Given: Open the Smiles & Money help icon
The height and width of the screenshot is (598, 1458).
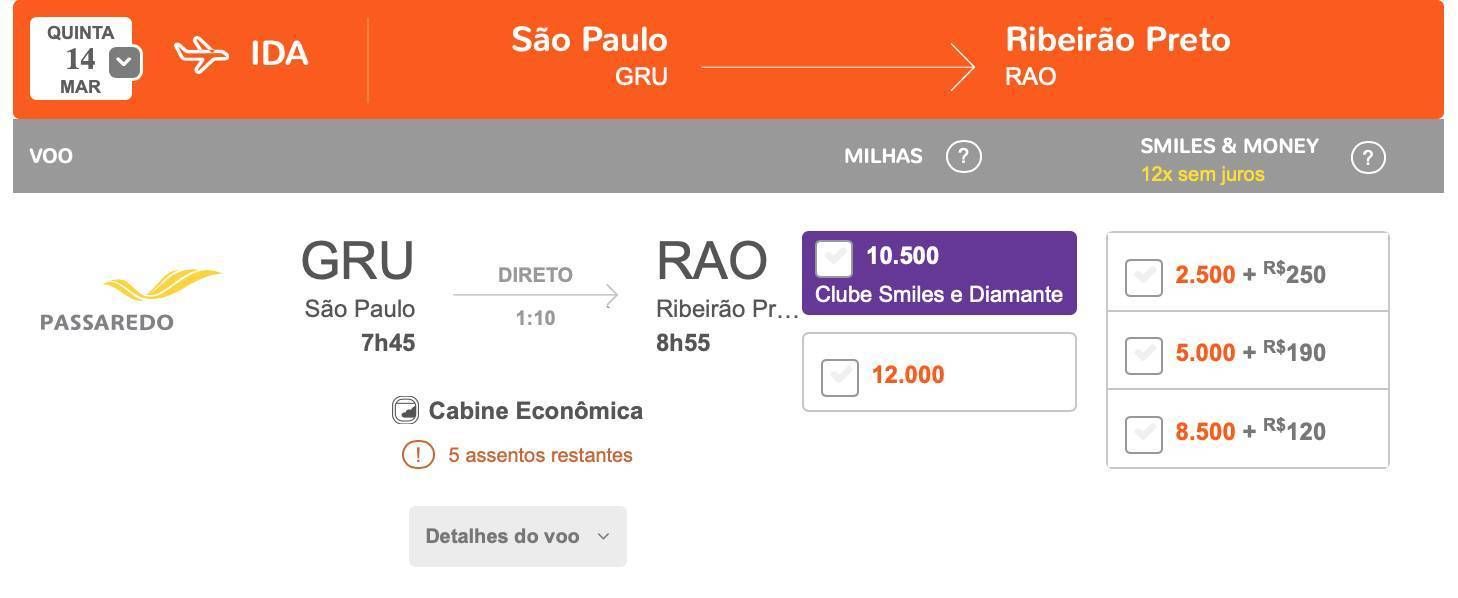Looking at the screenshot, I should [x=1367, y=158].
